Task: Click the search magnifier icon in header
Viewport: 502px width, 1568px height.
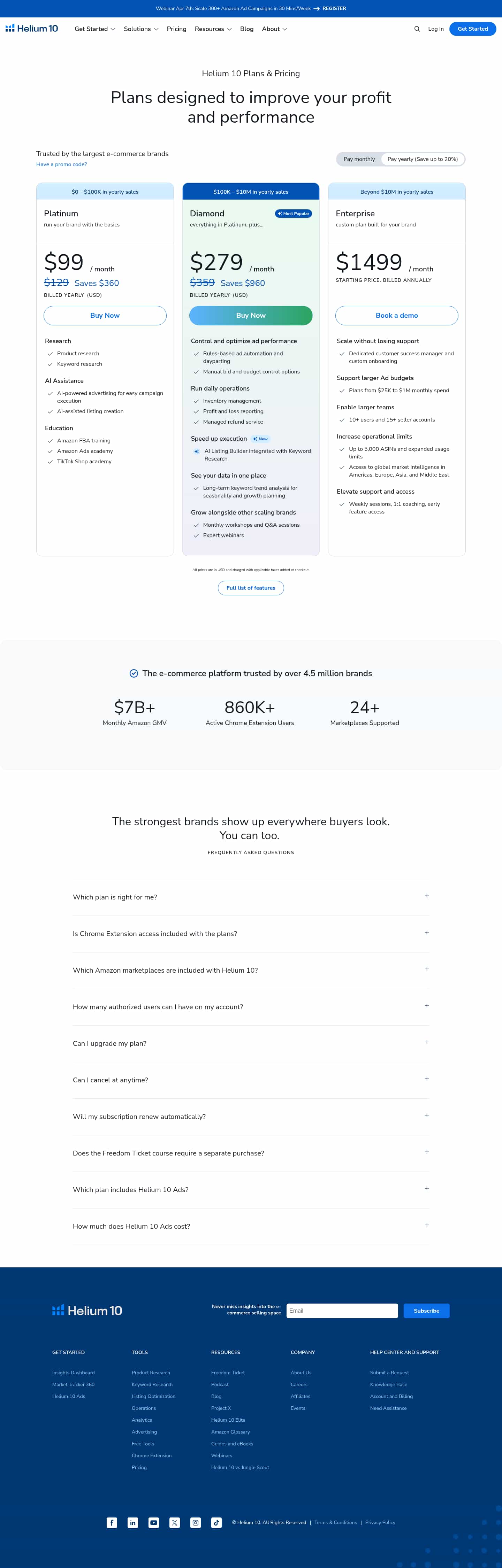Action: (417, 29)
